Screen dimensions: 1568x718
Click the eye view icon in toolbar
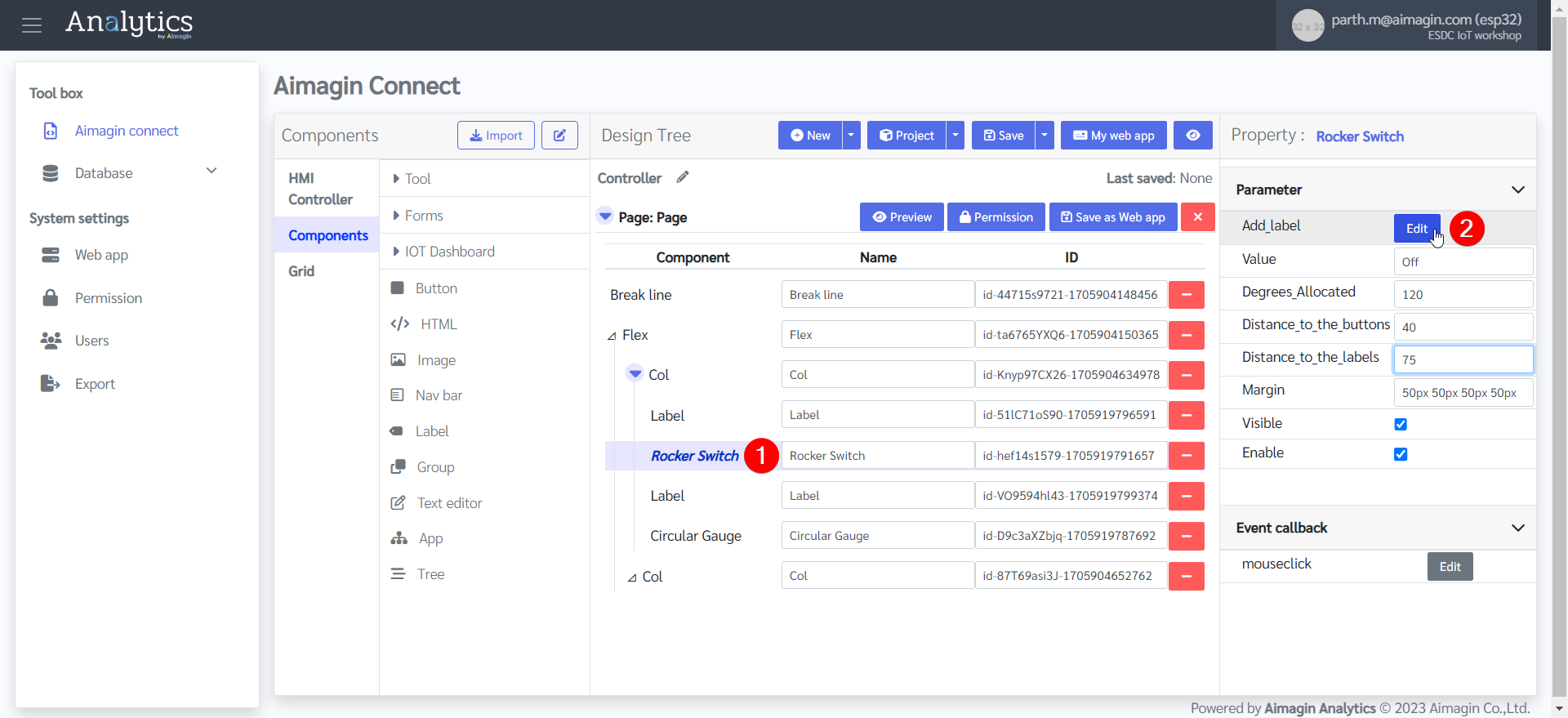1193,136
